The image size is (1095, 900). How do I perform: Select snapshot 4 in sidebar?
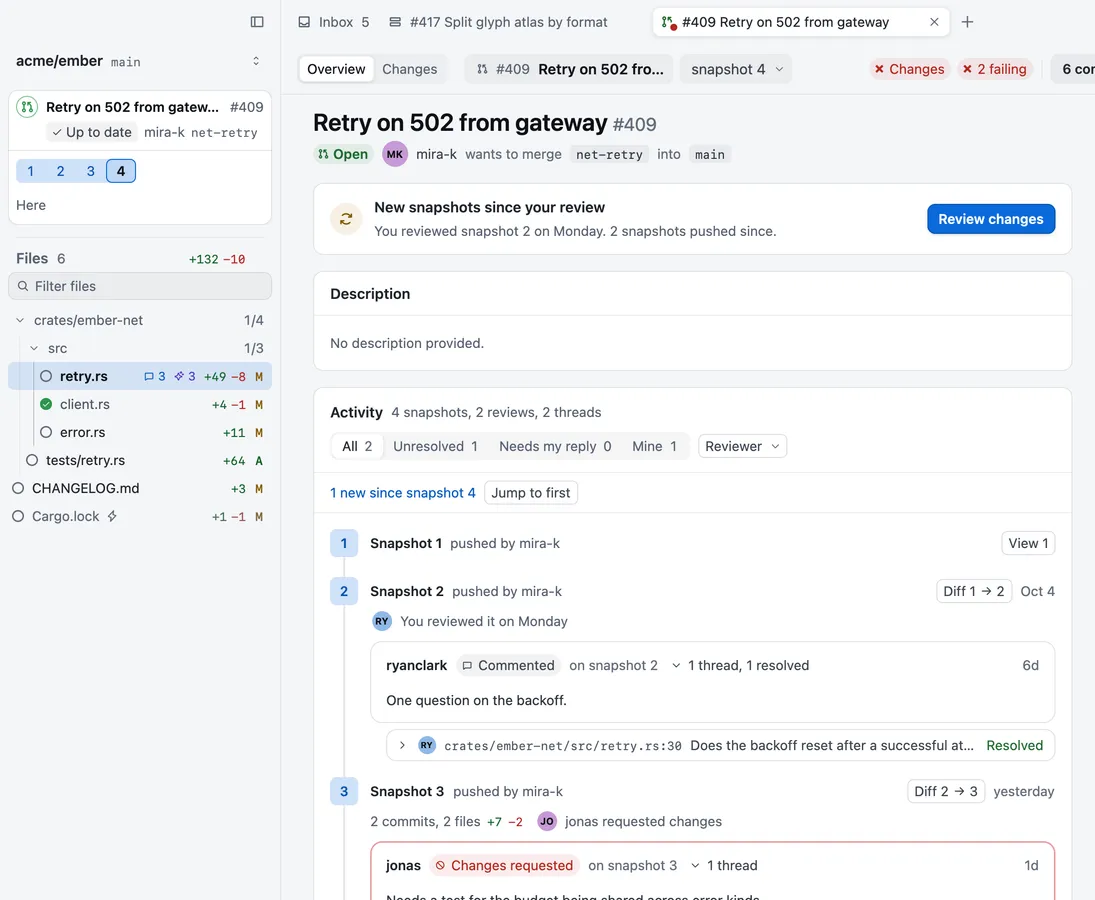[121, 171]
